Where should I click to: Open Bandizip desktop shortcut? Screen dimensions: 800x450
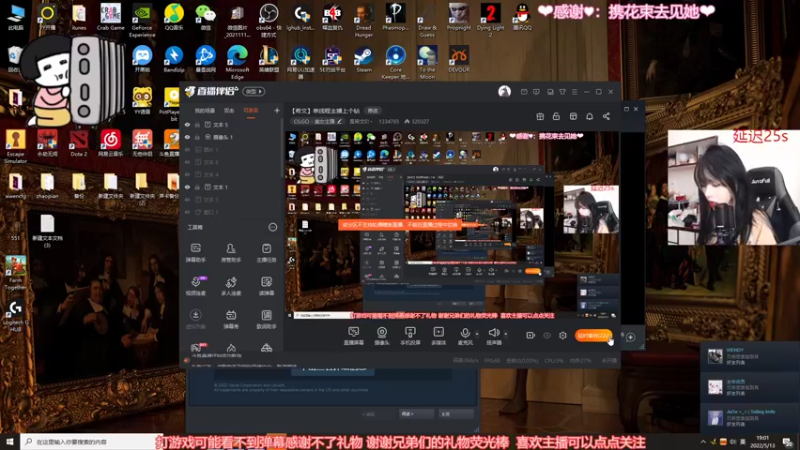click(173, 59)
